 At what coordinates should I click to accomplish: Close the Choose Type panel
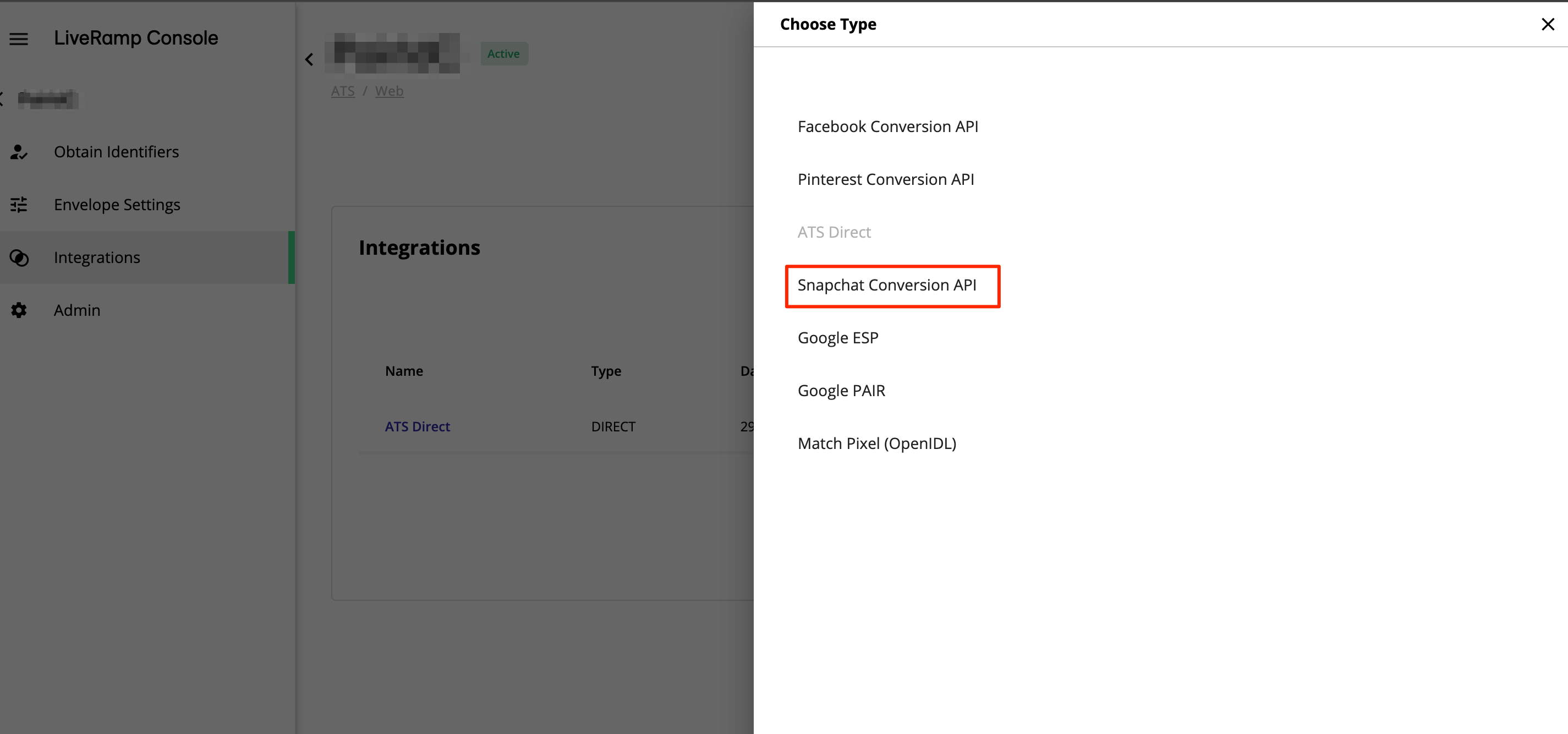tap(1547, 24)
